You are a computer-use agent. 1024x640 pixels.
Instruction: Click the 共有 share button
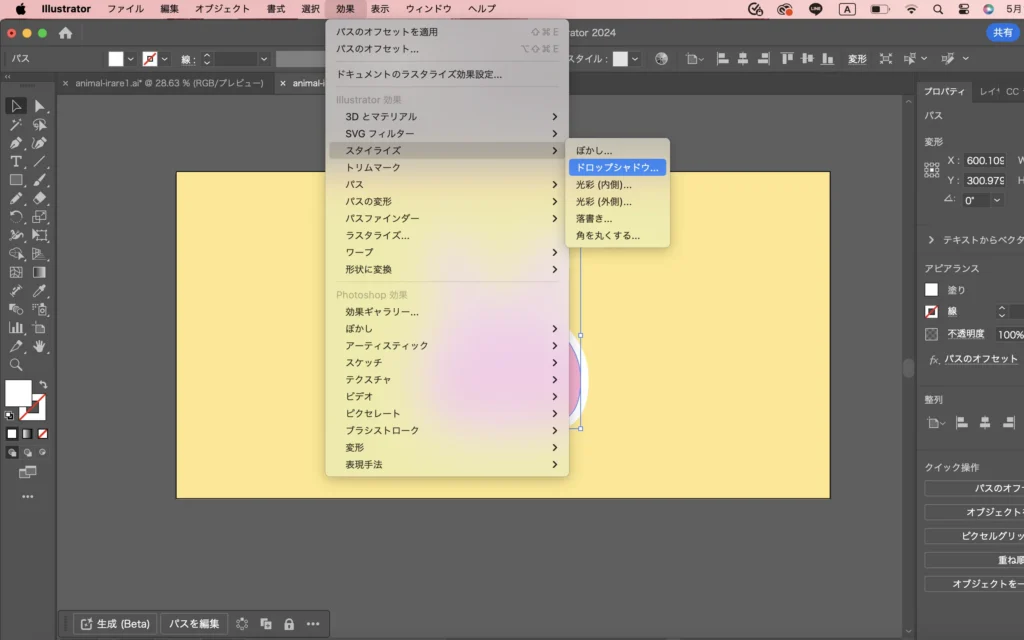(1002, 33)
